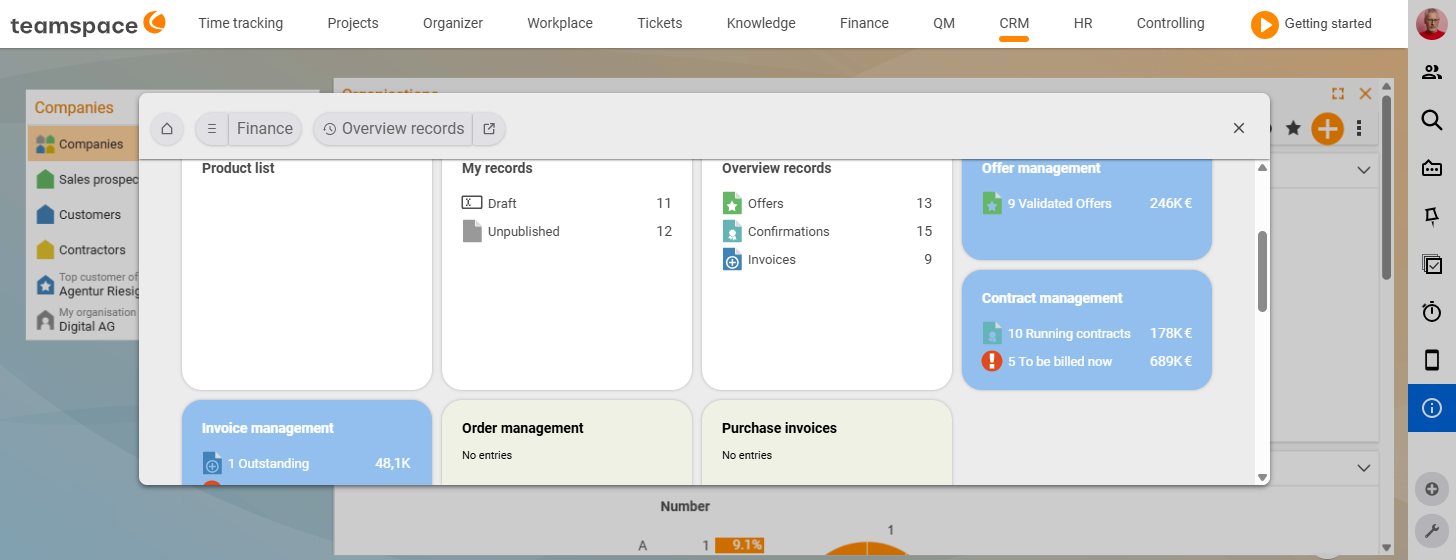This screenshot has width=1456, height=560.
Task: Select the CRM menu
Action: coord(1014,23)
